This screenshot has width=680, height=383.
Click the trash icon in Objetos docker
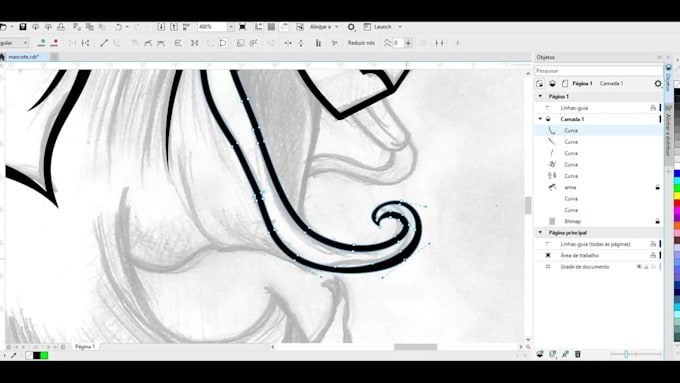[578, 354]
